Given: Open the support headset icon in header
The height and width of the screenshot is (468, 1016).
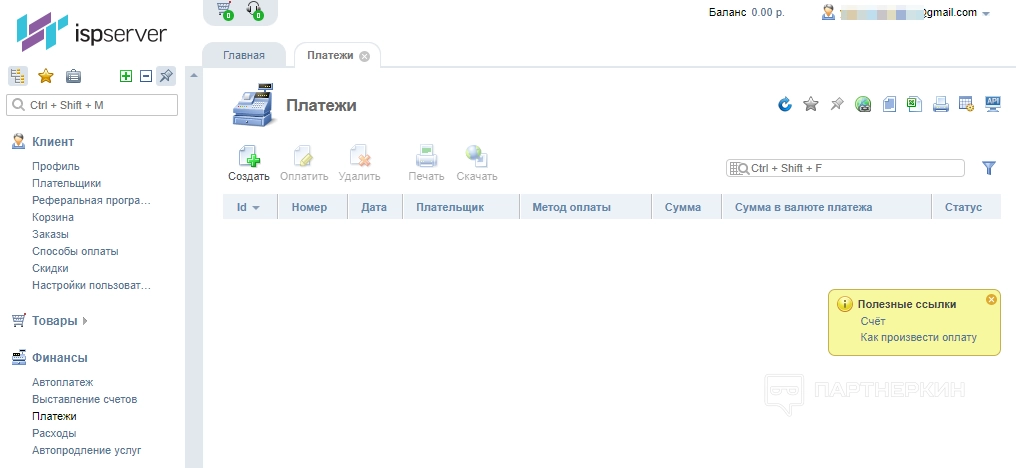Looking at the screenshot, I should point(255,10).
